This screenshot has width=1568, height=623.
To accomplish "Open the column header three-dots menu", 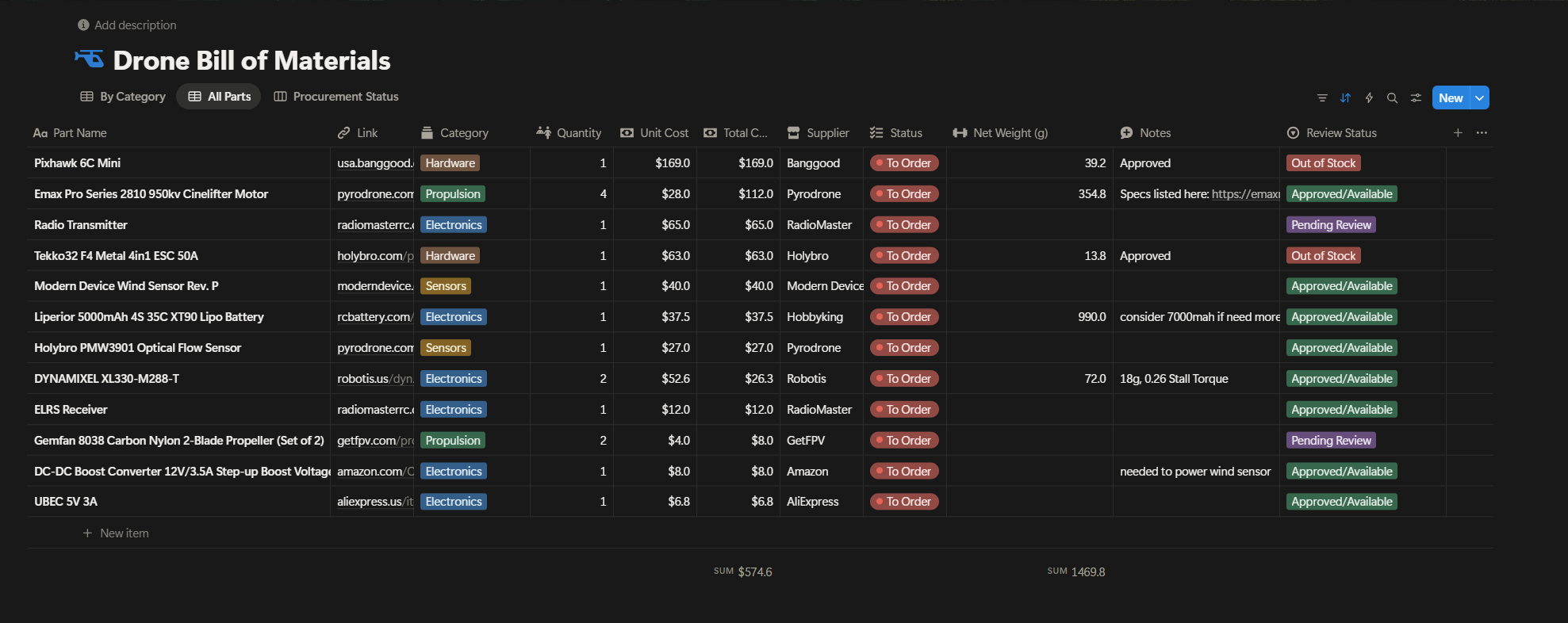I will (1482, 133).
